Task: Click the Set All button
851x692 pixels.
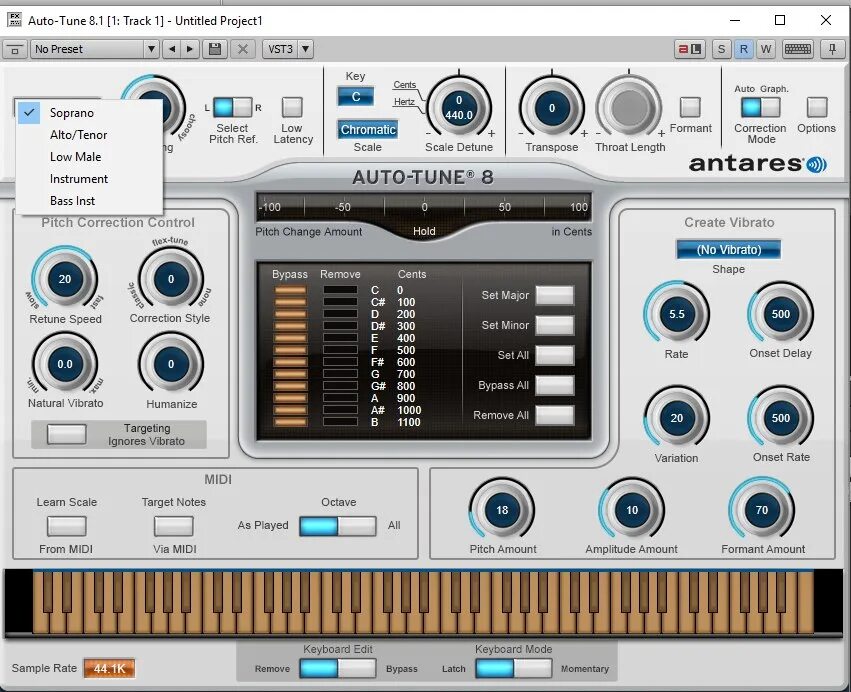Action: coord(555,355)
